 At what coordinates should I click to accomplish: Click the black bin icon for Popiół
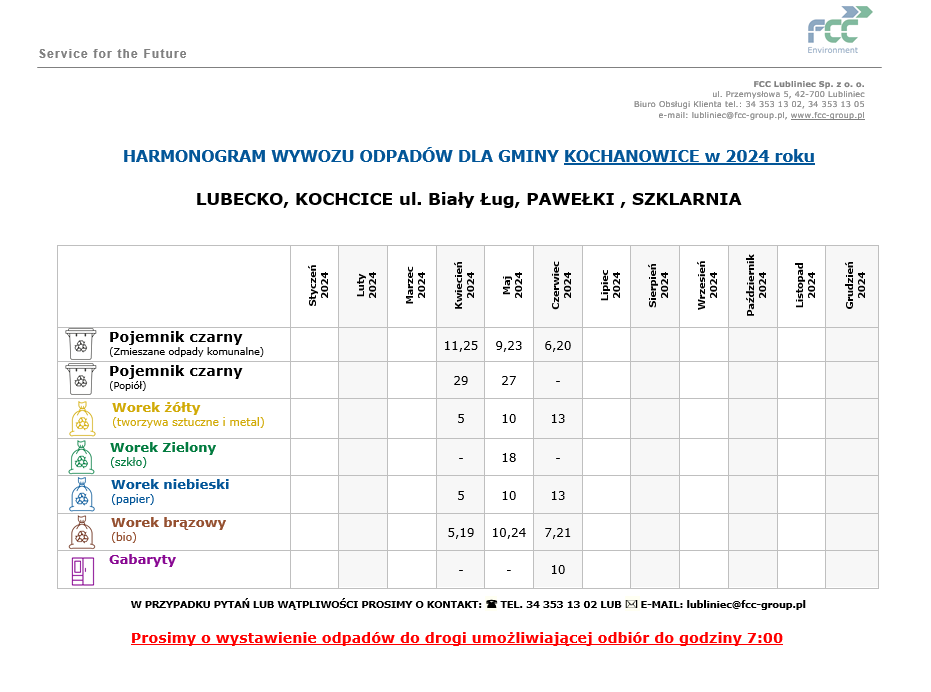[x=81, y=380]
